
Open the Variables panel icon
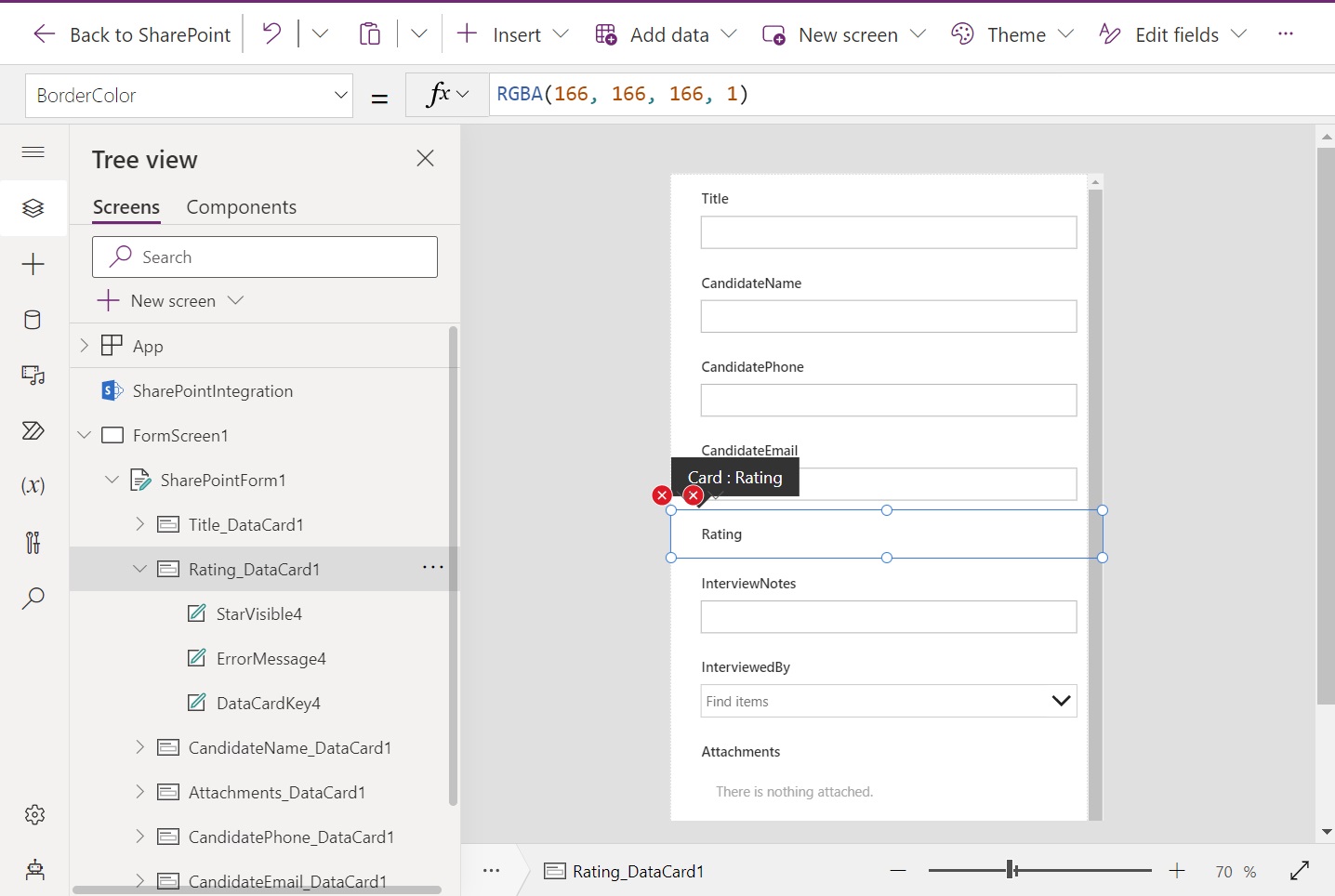pyautogui.click(x=33, y=486)
